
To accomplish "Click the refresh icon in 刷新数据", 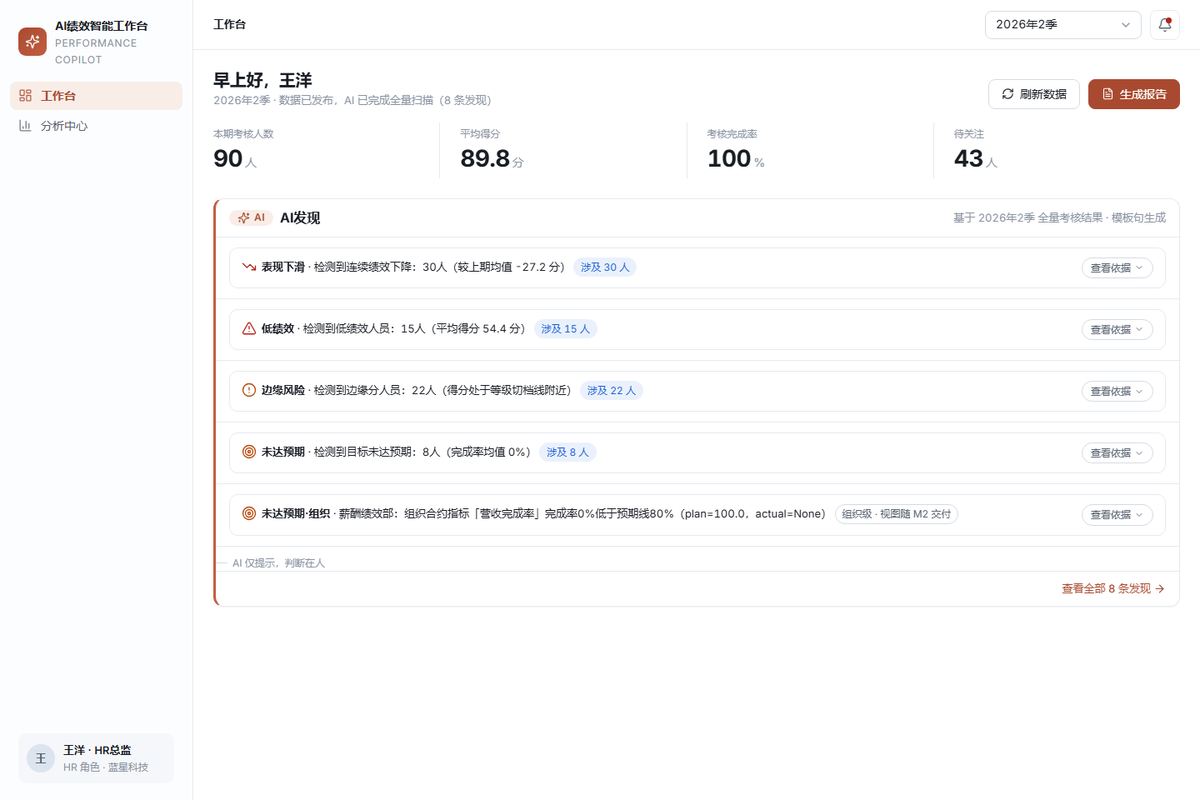I will click(x=1007, y=94).
